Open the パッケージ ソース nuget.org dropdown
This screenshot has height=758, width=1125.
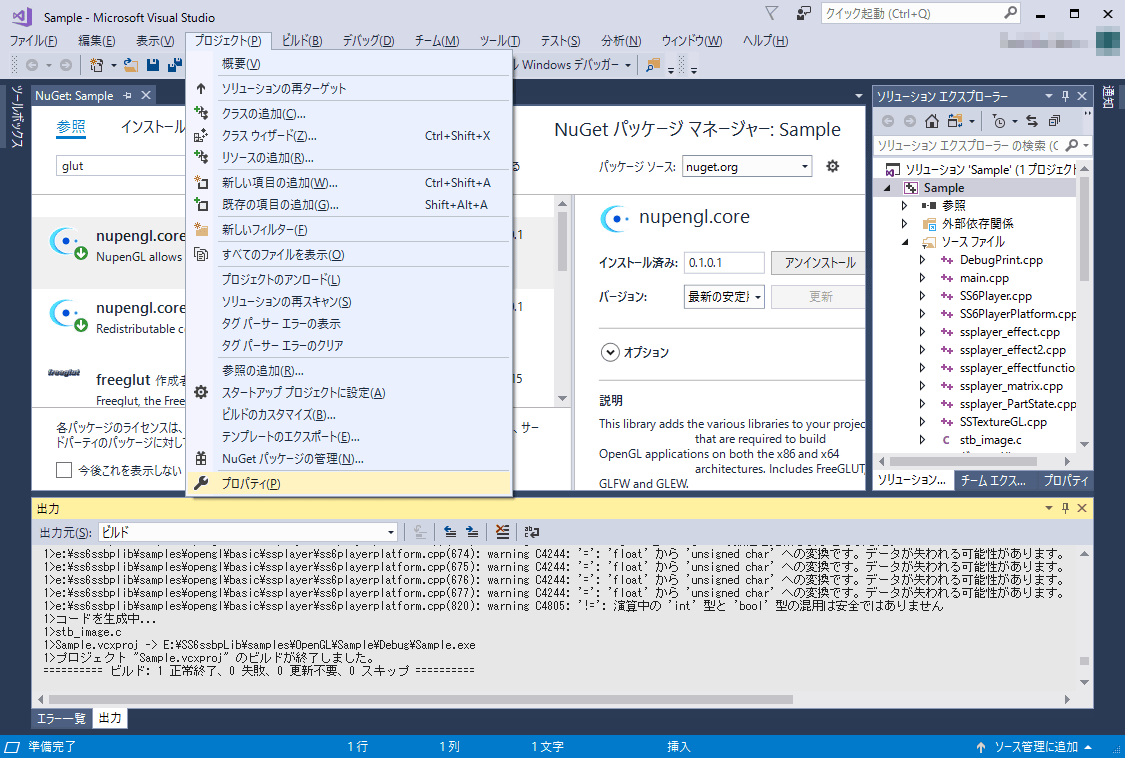746,167
